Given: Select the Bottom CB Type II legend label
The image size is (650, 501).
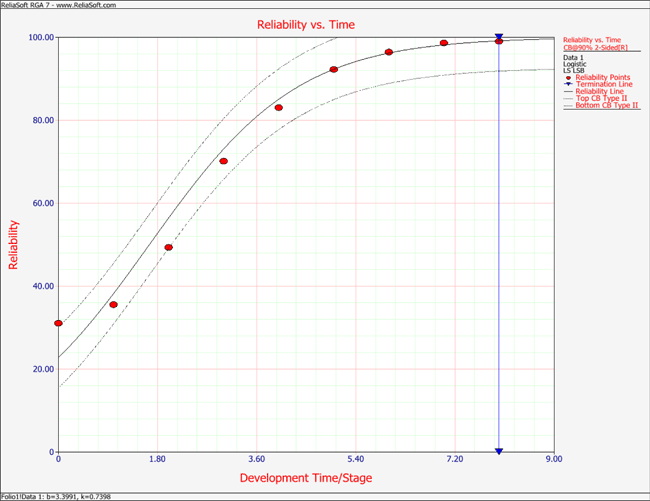Looking at the screenshot, I should point(607,105).
